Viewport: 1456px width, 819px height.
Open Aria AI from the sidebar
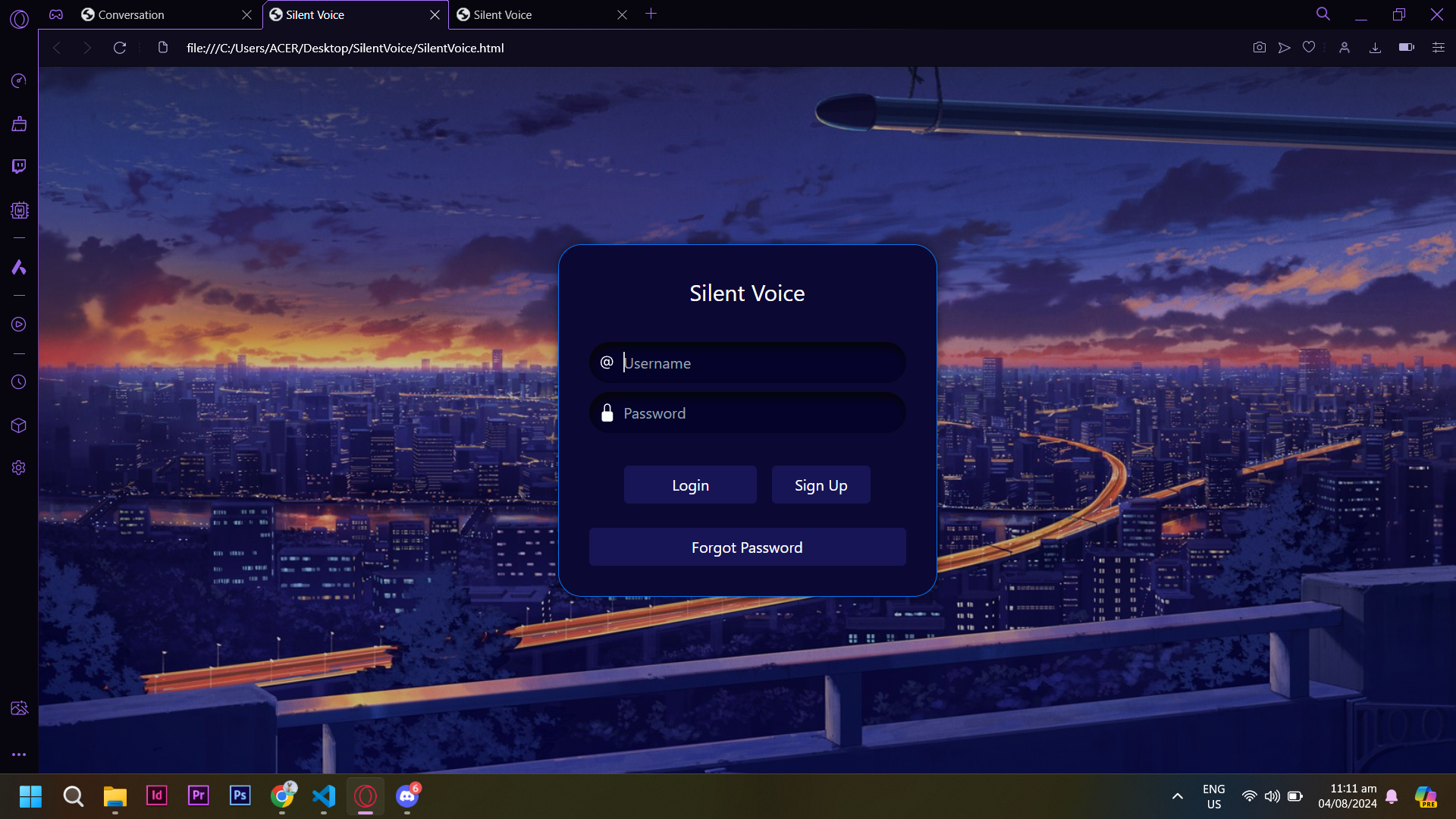[19, 267]
